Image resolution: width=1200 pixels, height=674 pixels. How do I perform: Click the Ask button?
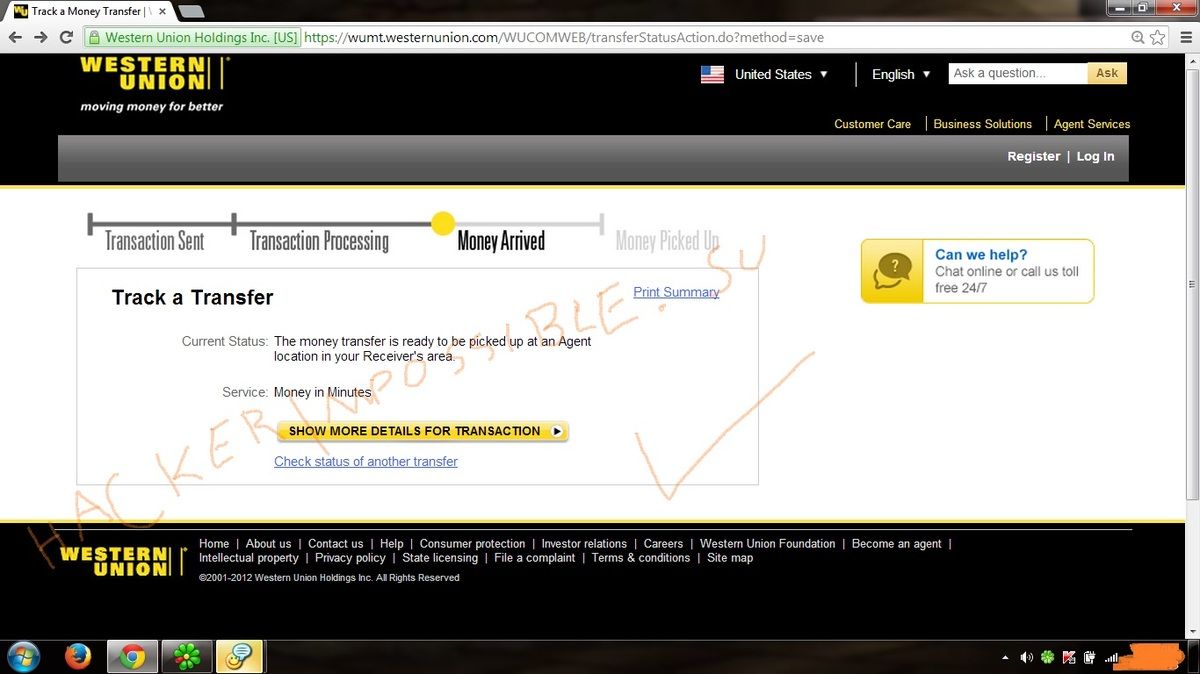click(1107, 73)
